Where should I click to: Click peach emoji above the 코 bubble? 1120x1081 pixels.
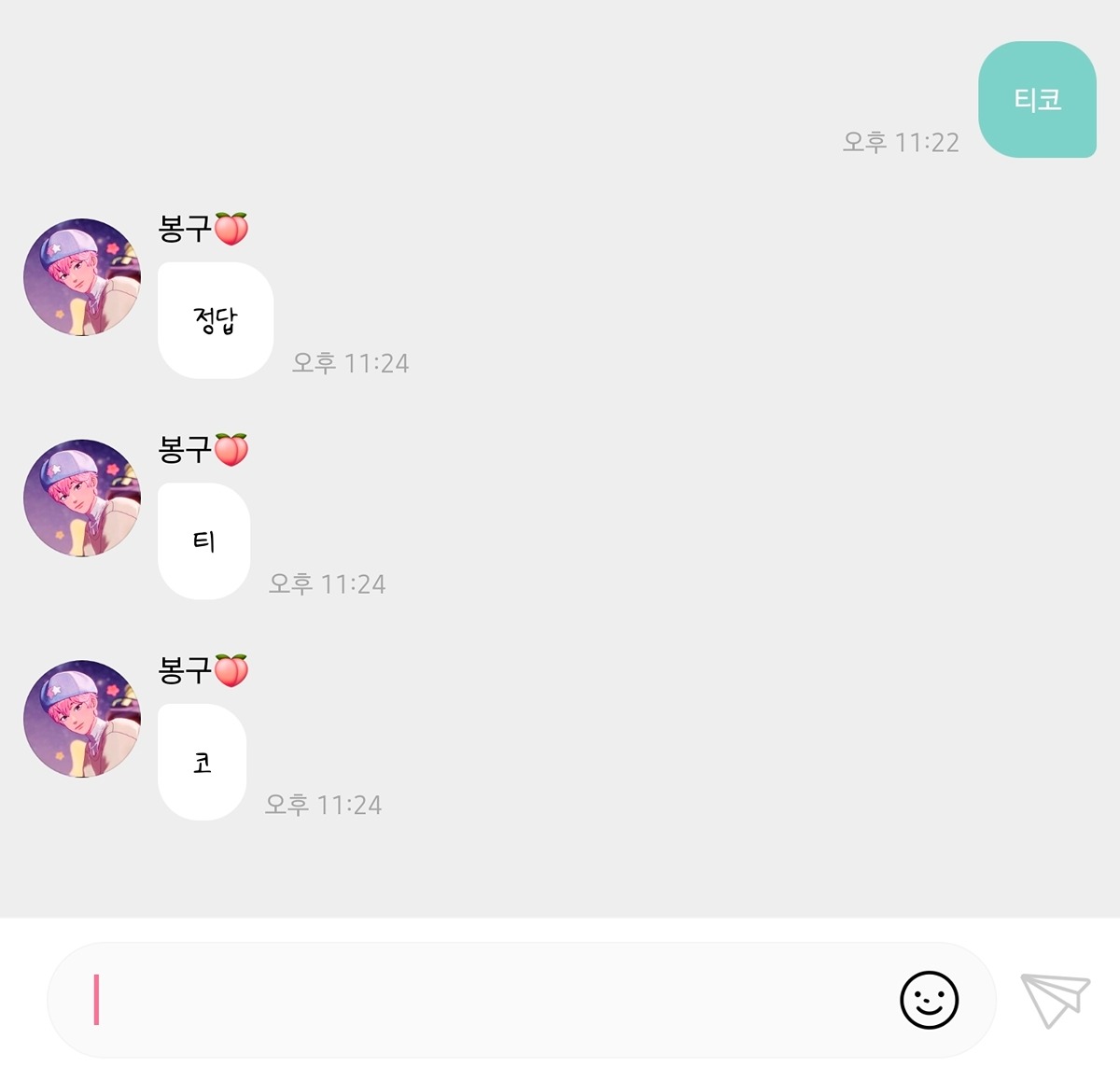(231, 669)
